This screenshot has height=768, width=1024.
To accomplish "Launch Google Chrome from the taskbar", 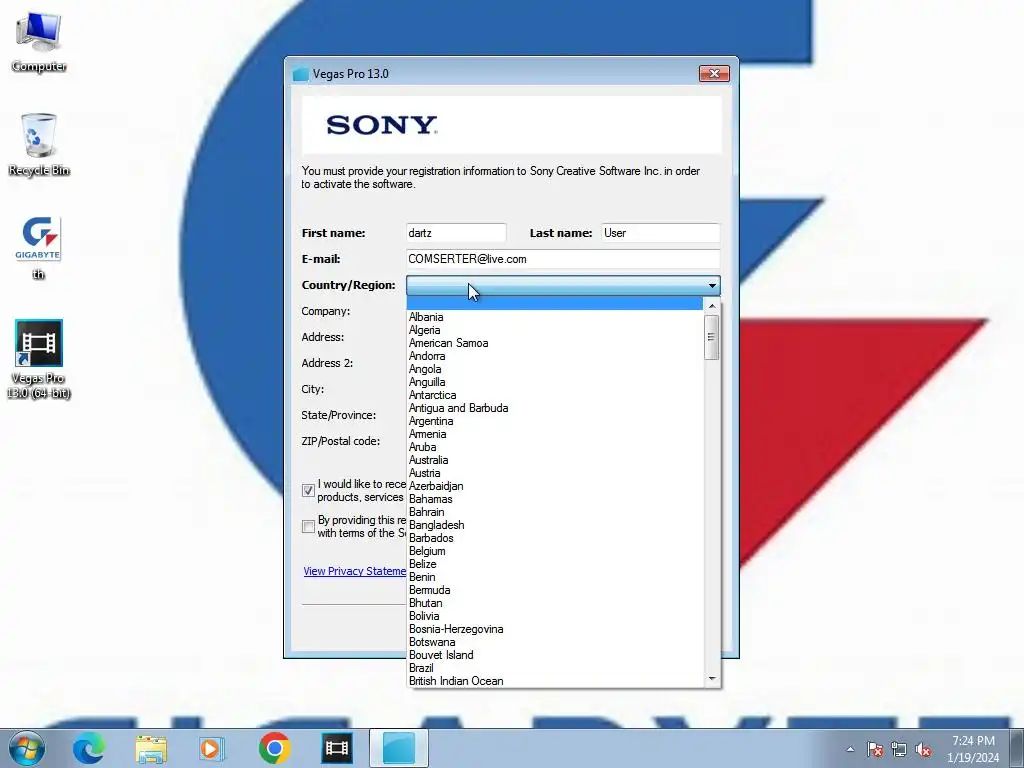I will coord(274,748).
